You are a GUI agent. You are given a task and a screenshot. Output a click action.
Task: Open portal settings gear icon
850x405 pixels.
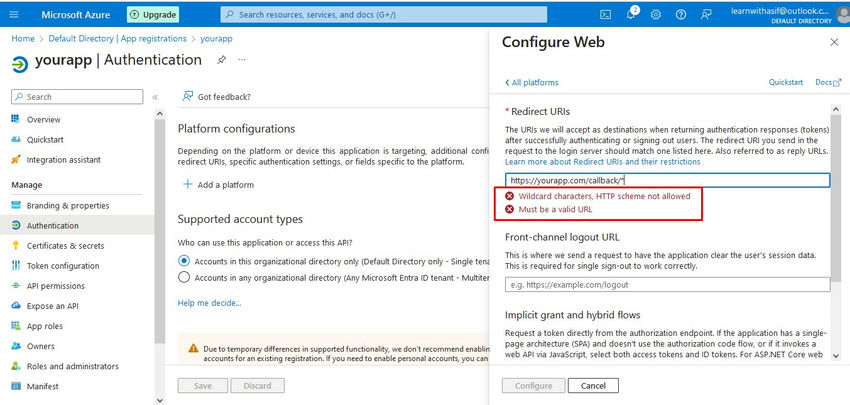click(656, 15)
